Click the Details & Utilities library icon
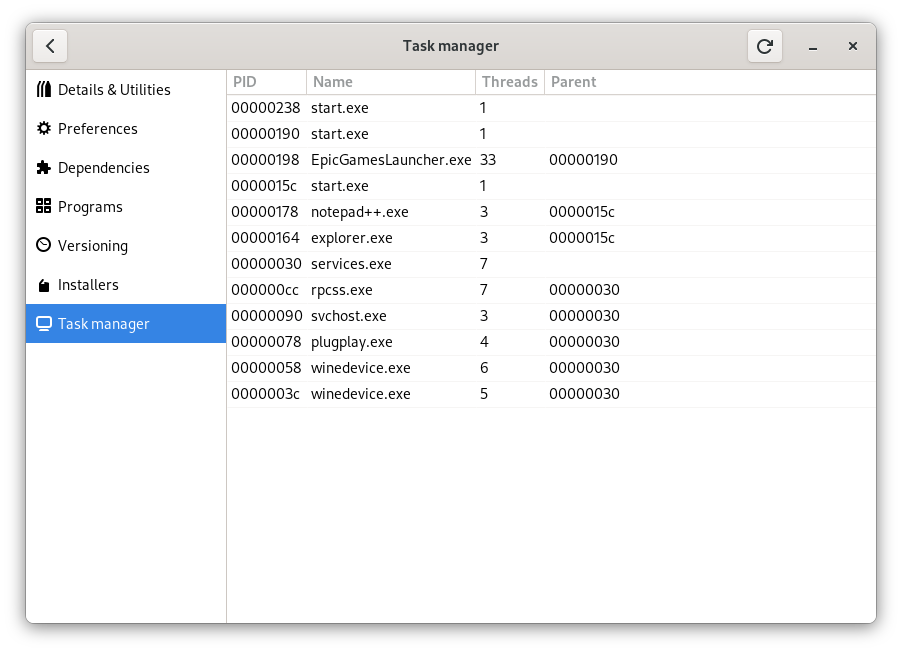This screenshot has width=902, height=652. pos(42,89)
